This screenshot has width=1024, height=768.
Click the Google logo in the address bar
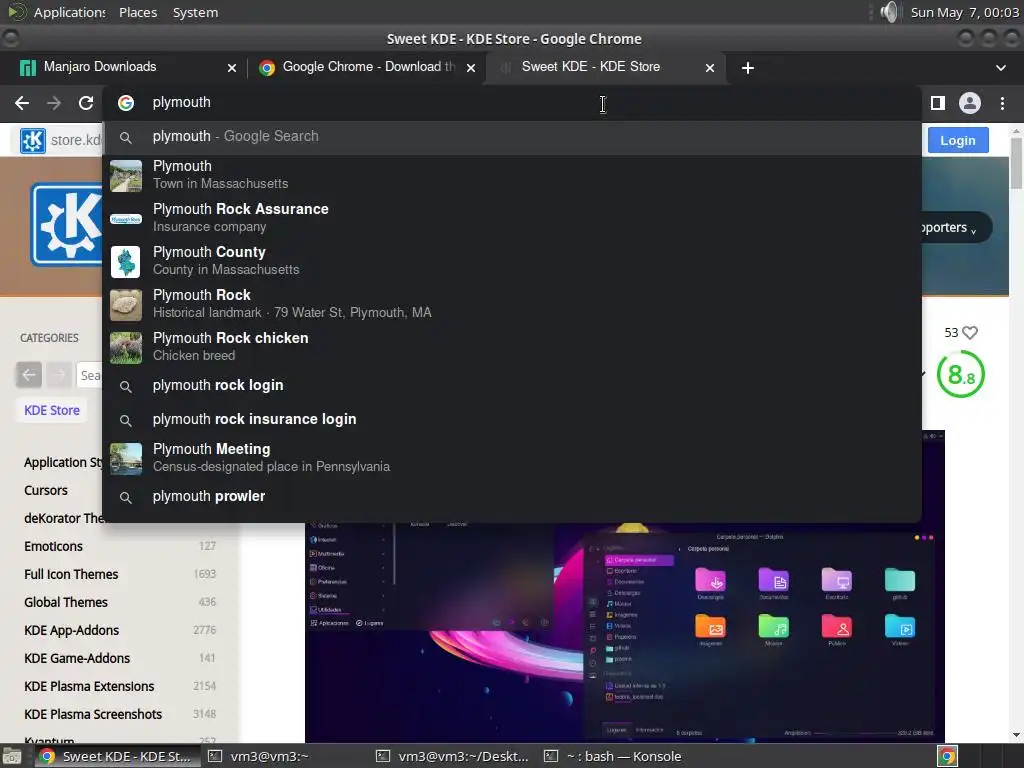pos(125,103)
